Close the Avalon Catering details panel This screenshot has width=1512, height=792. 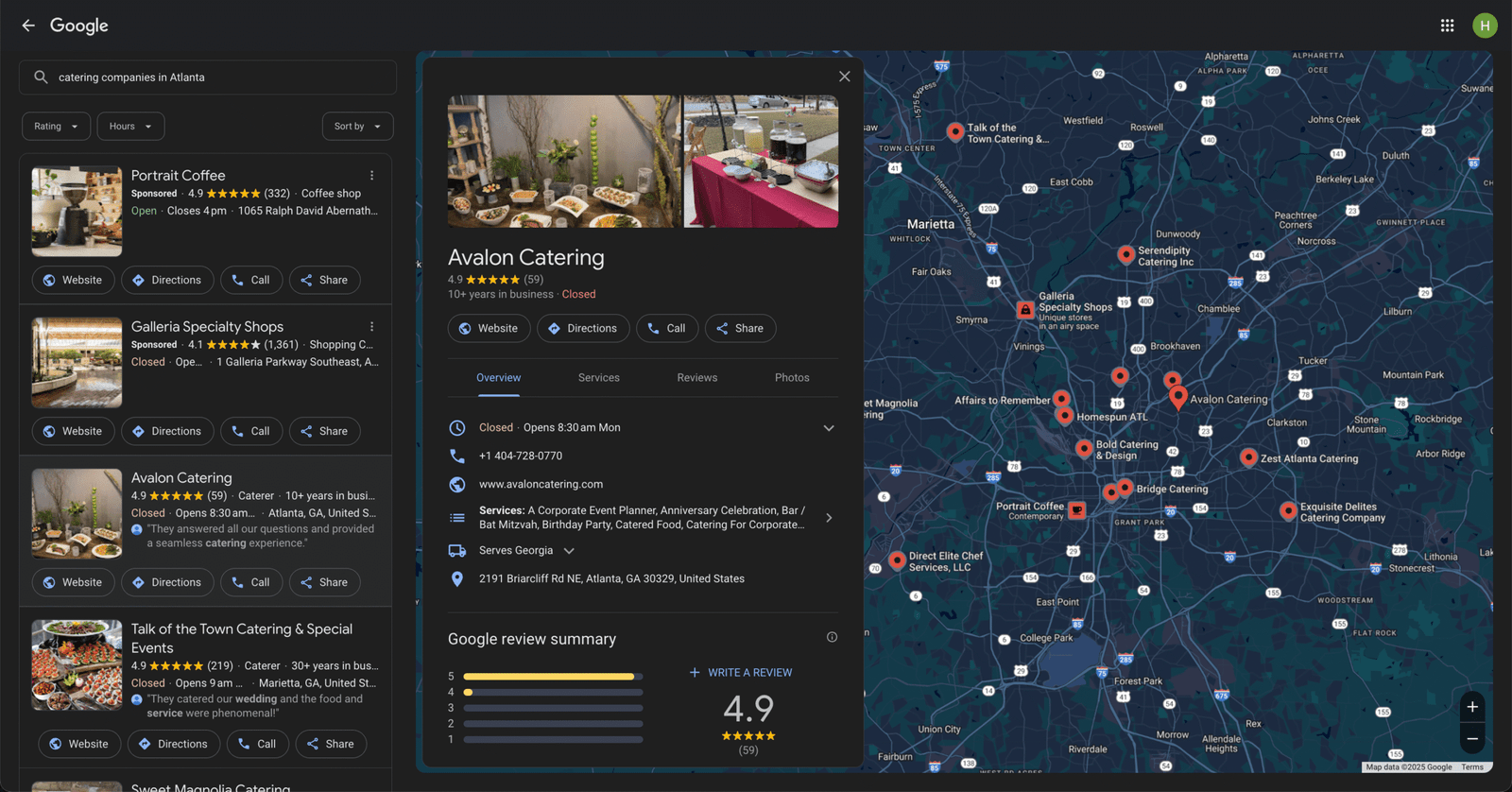tap(845, 77)
